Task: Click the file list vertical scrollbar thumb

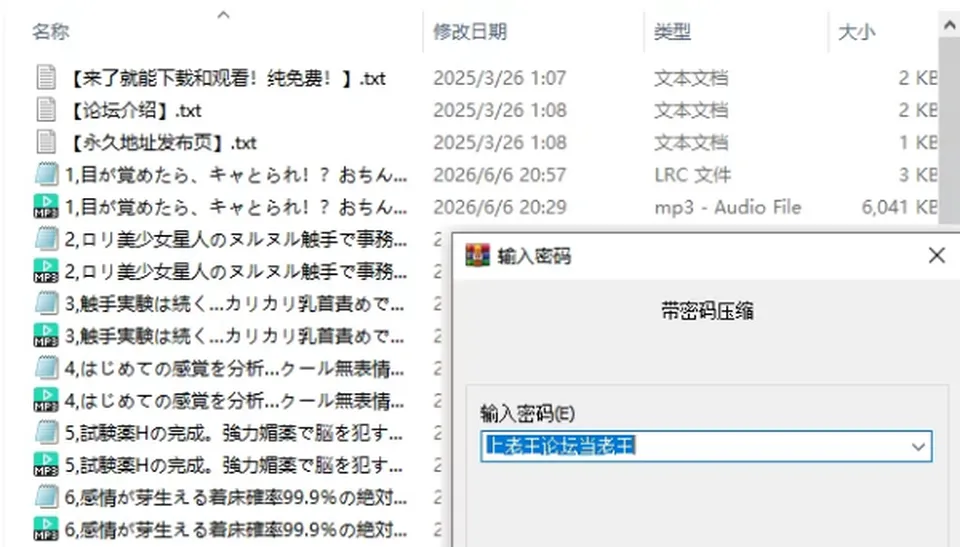Action: click(x=949, y=130)
